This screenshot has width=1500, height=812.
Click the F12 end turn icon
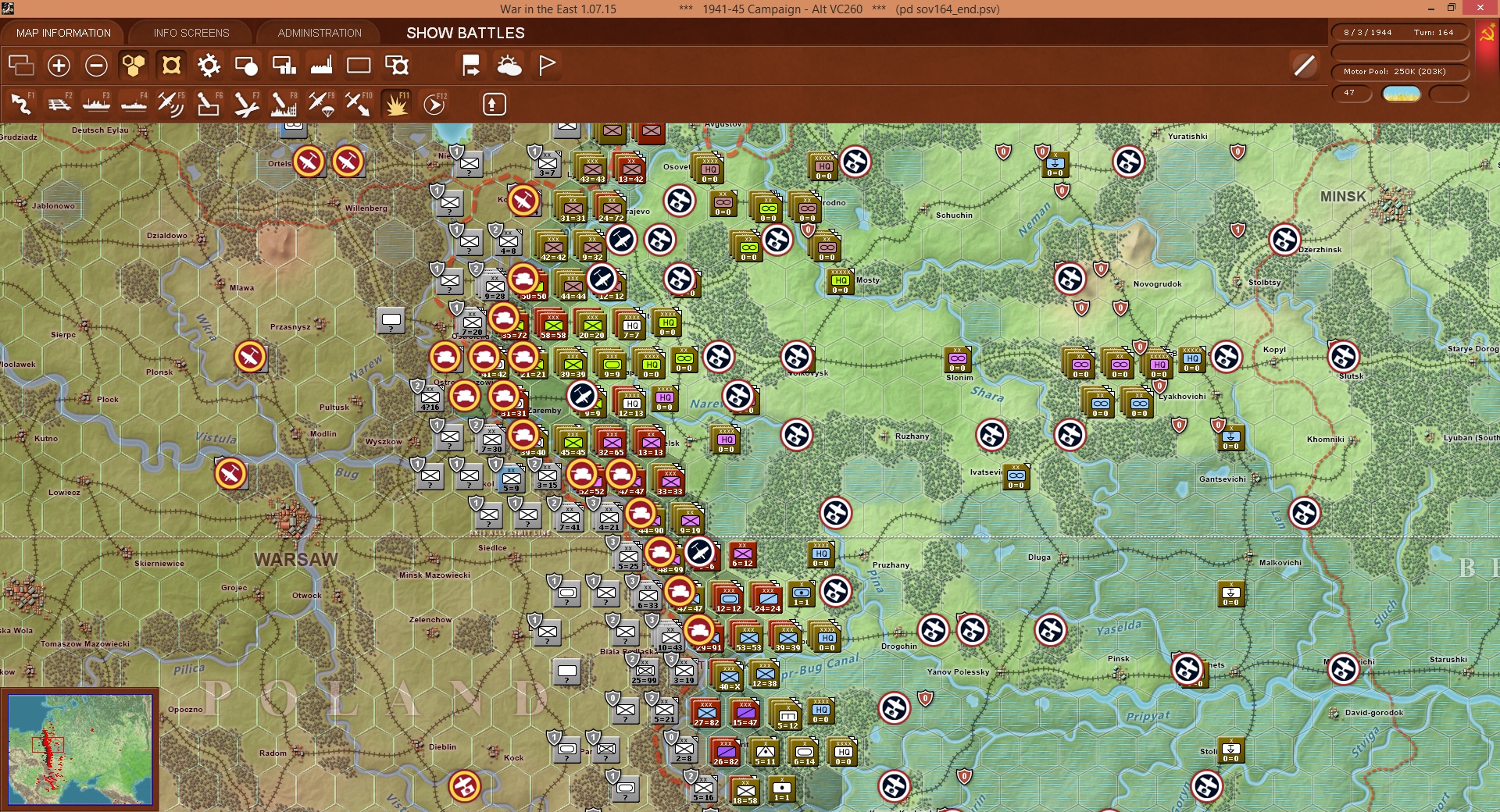click(434, 104)
